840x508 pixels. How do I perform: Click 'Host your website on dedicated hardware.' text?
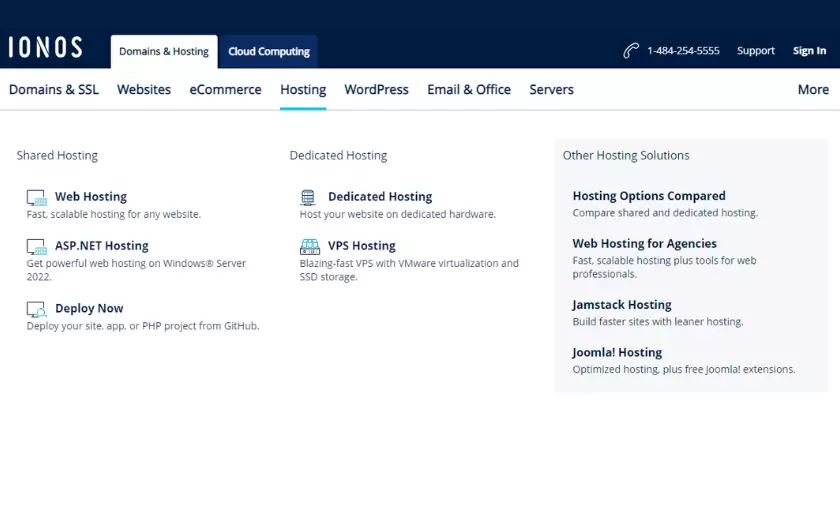point(398,214)
